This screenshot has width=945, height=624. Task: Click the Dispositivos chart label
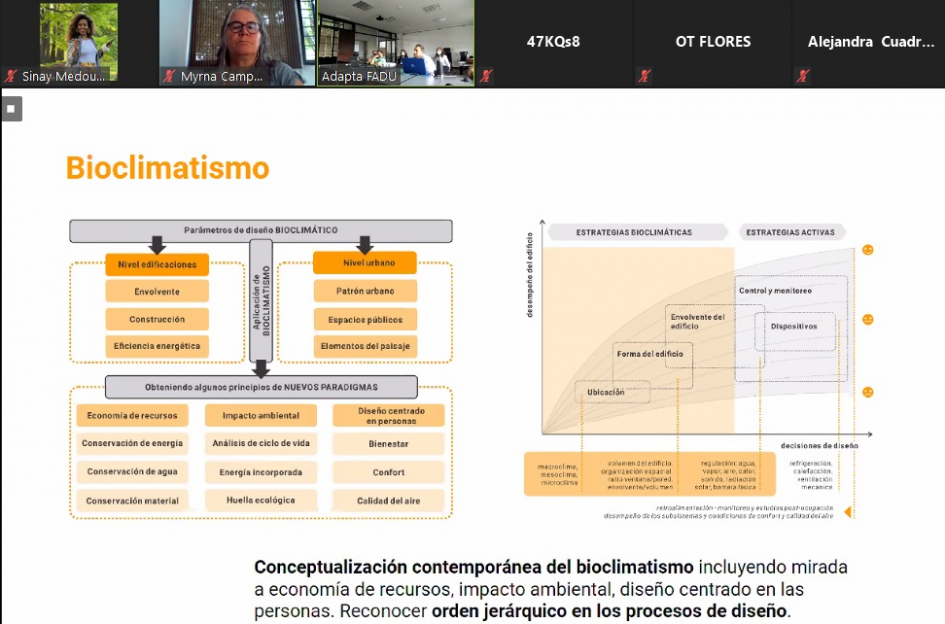(794, 326)
